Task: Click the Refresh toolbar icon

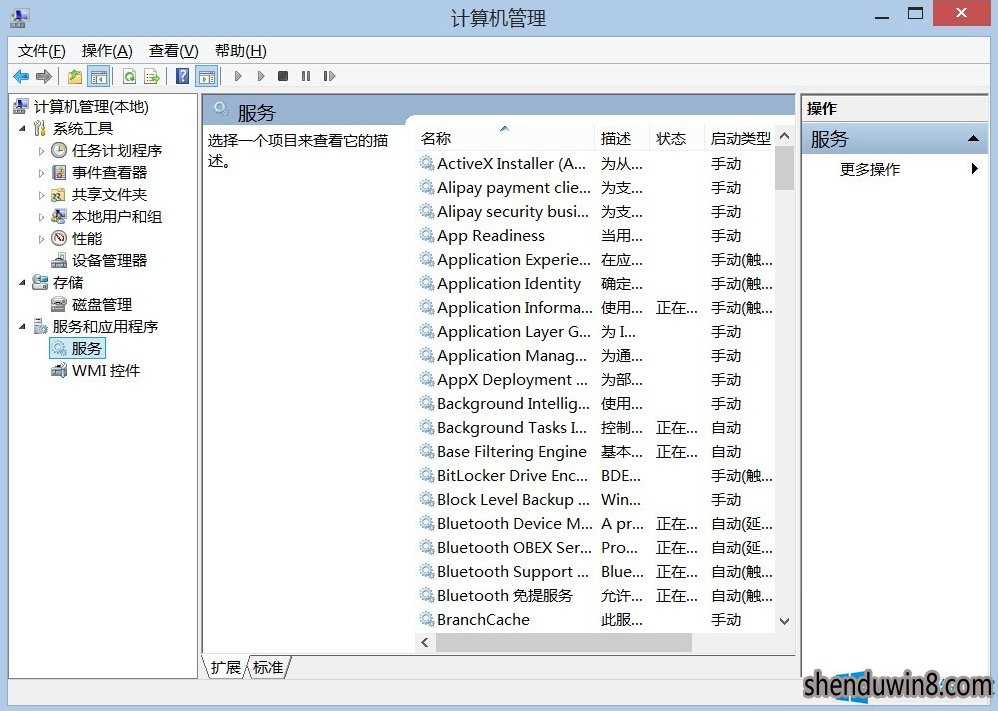Action: tap(130, 76)
